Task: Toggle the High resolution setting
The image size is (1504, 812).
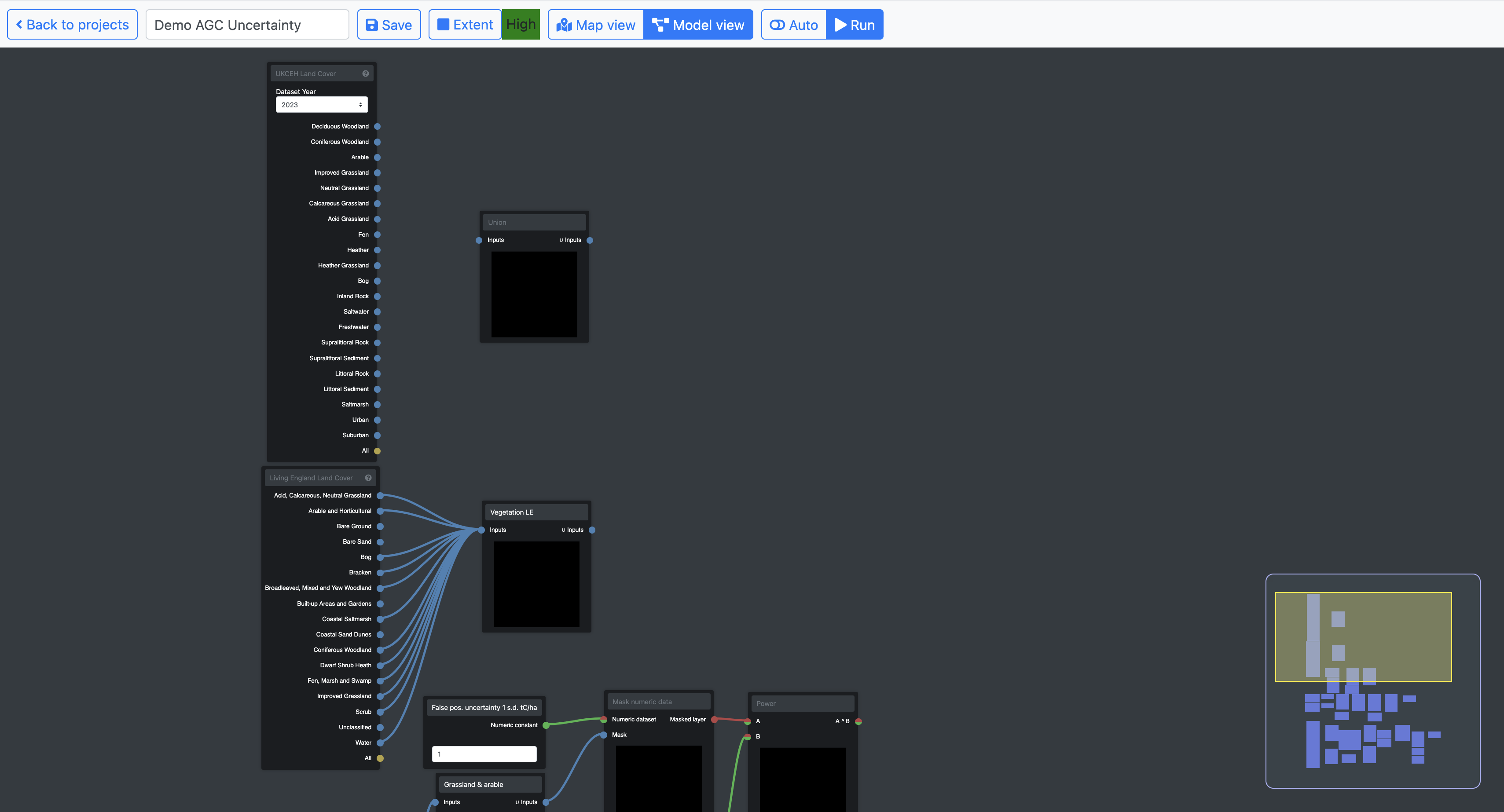Action: pyautogui.click(x=521, y=25)
